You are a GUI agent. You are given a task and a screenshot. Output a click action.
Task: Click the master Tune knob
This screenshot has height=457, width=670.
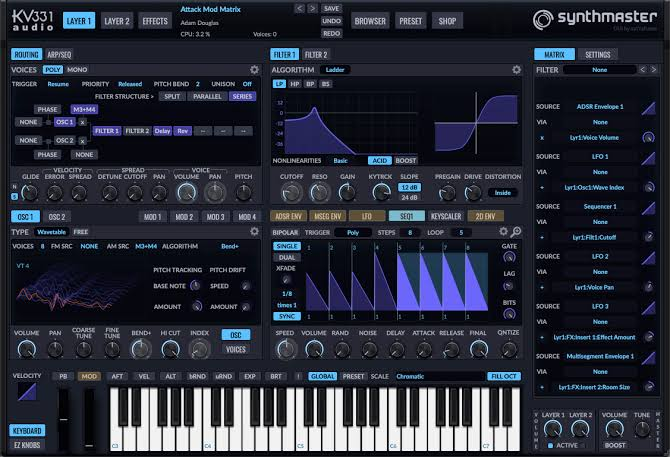point(642,429)
